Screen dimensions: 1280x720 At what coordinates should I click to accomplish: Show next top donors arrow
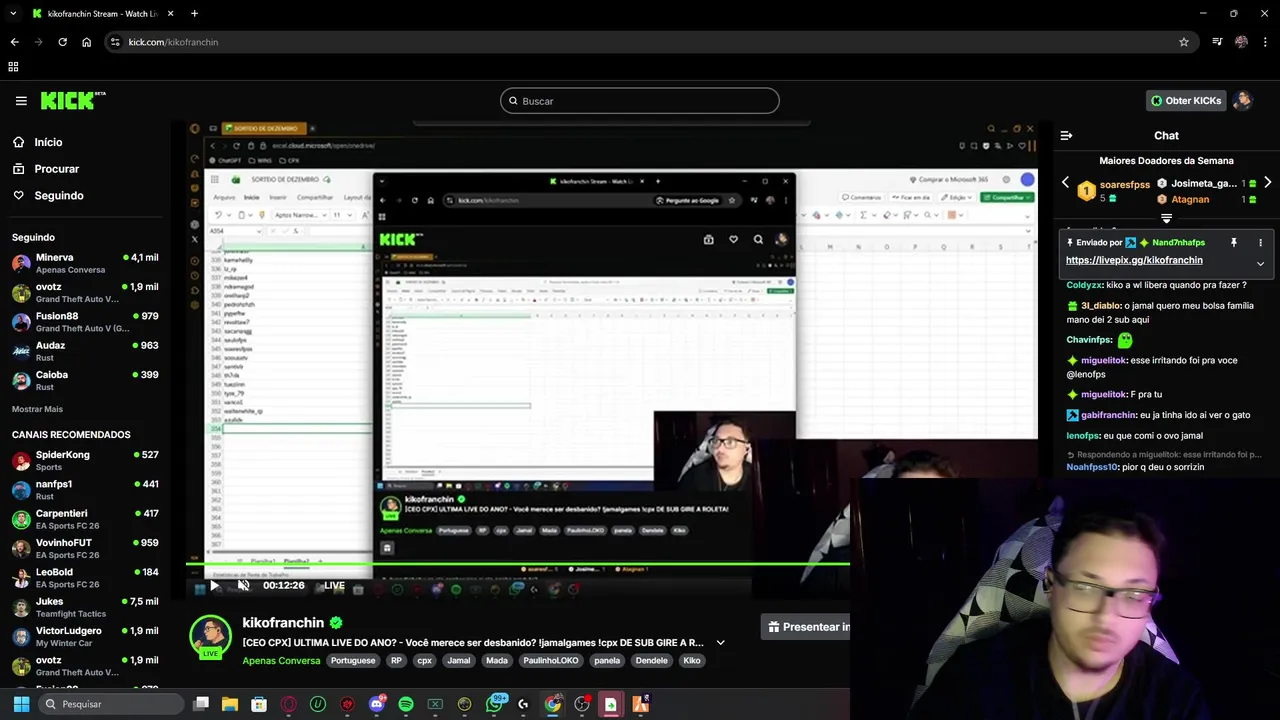click(x=1267, y=183)
